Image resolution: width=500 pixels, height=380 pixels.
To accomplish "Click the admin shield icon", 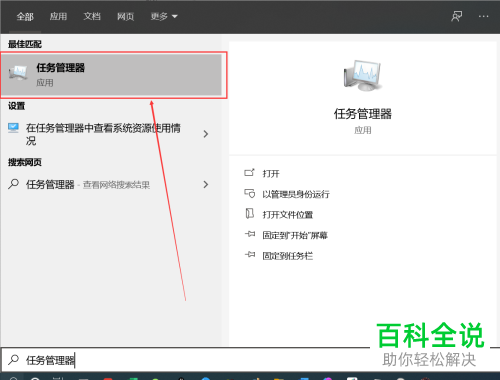I will pos(249,193).
